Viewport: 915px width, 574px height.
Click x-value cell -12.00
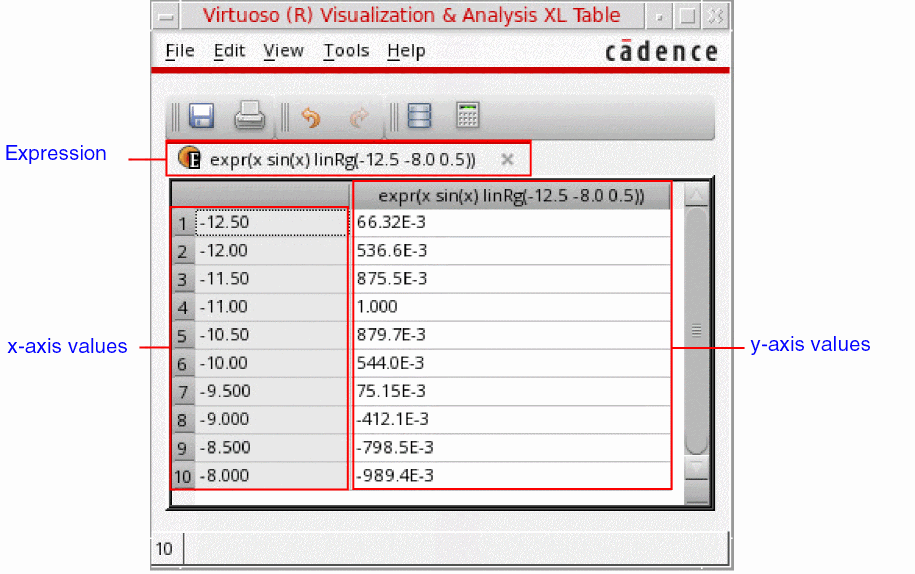tap(271, 251)
